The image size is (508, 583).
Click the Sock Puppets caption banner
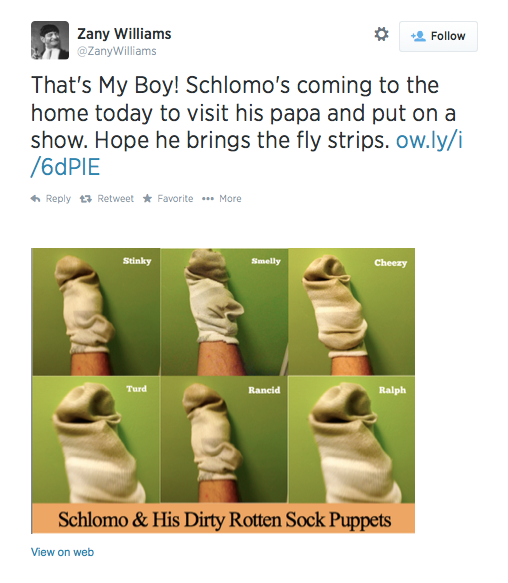coord(223,518)
